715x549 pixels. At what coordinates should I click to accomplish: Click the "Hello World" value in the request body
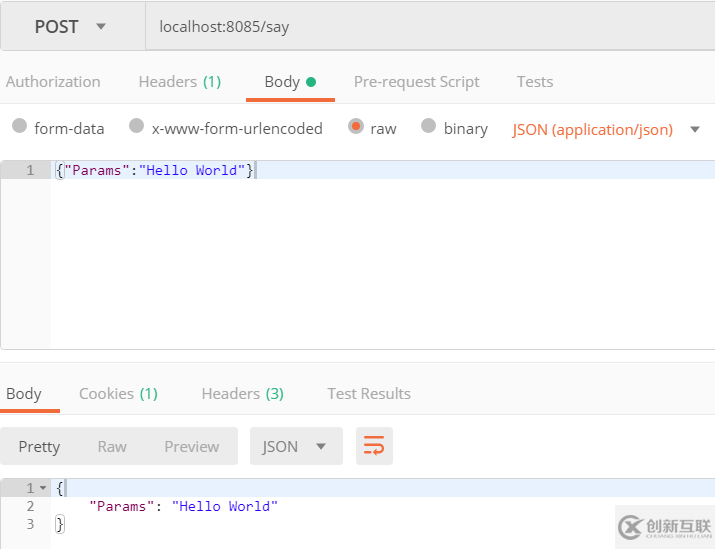click(x=192, y=170)
